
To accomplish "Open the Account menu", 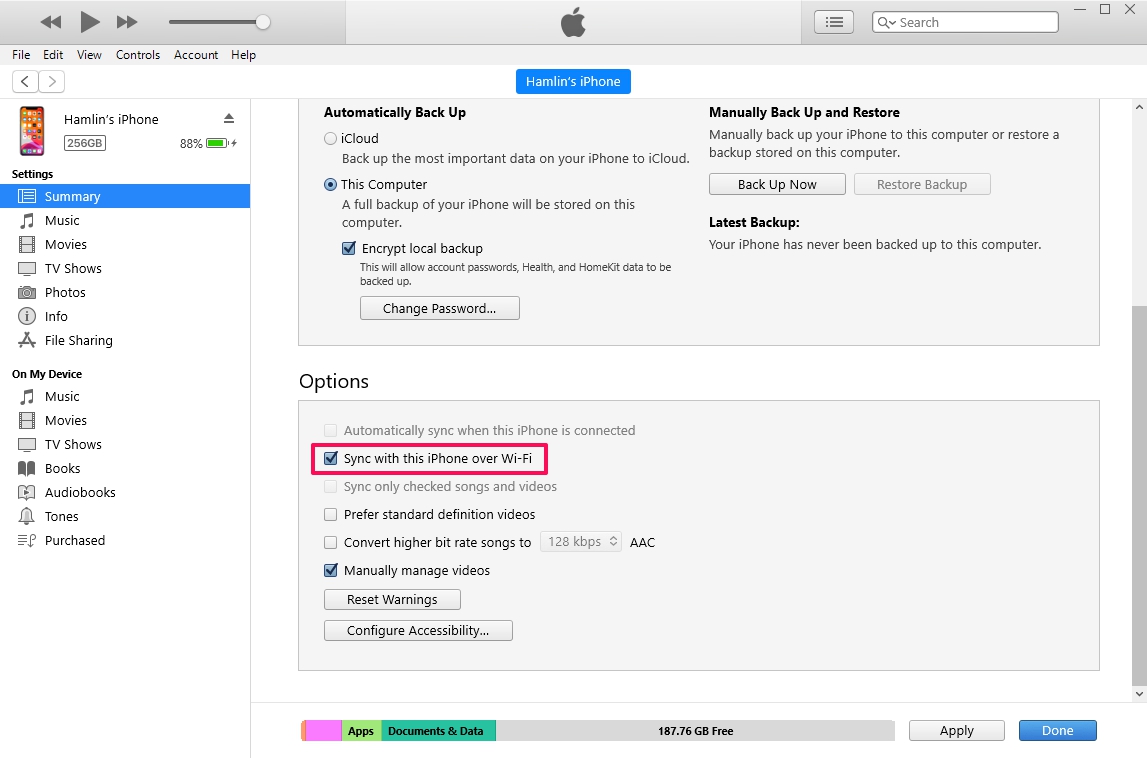I will tap(196, 55).
